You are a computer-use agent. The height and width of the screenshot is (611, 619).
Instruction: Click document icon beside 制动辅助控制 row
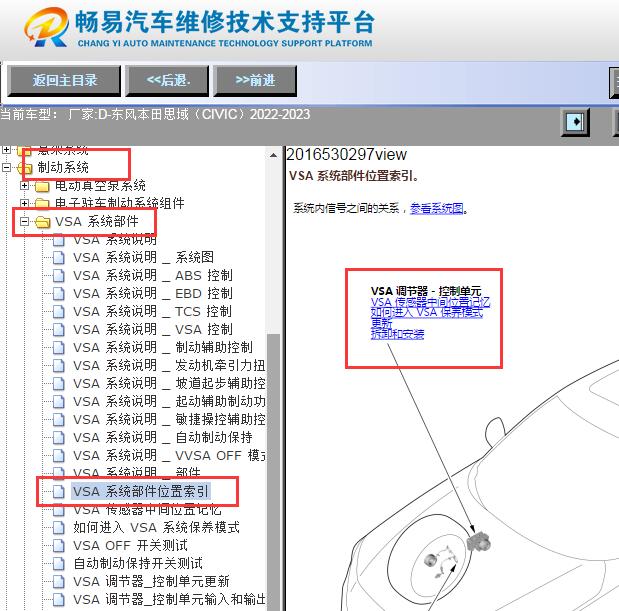point(58,348)
